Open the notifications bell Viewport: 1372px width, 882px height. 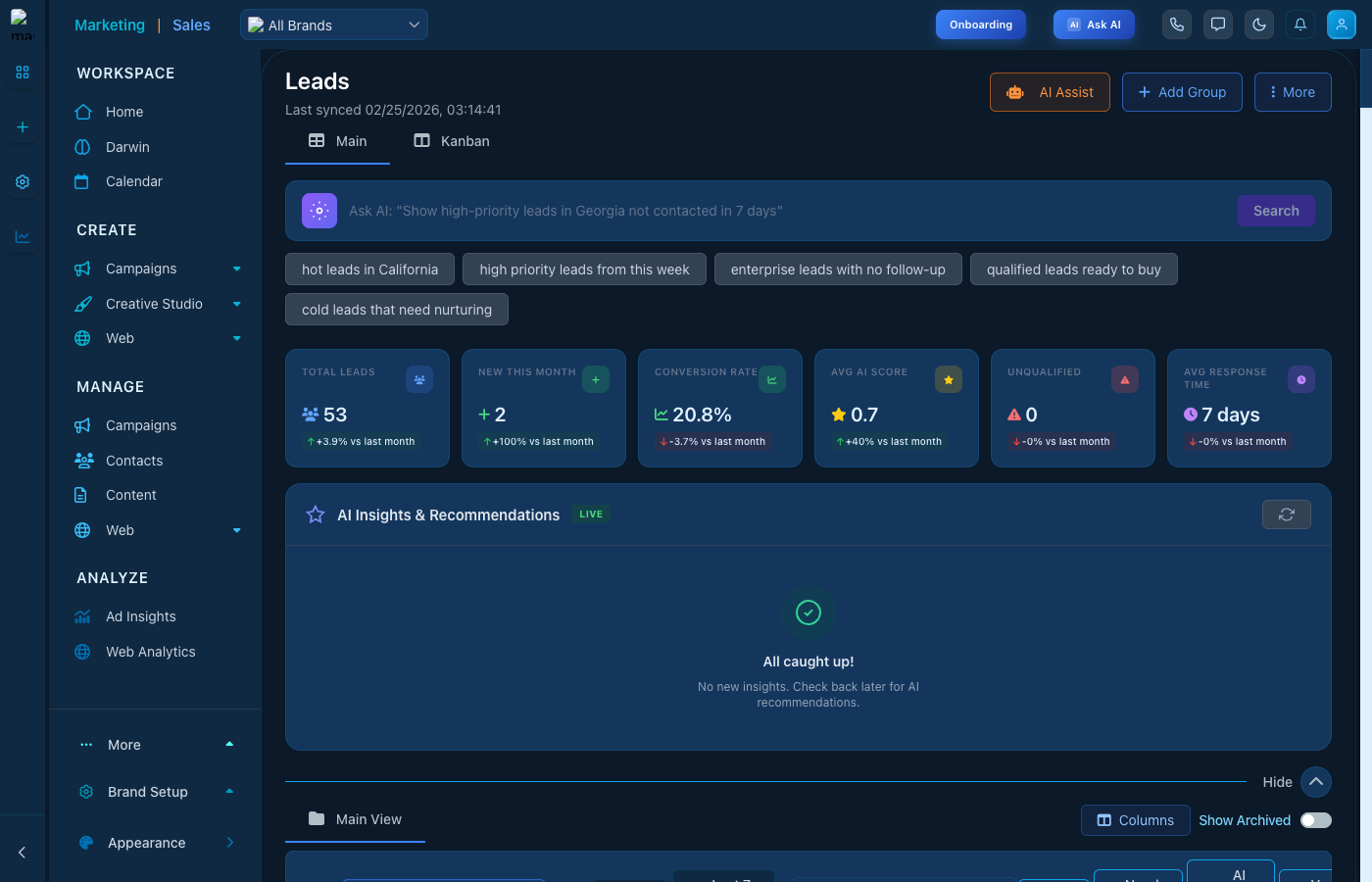1300,24
